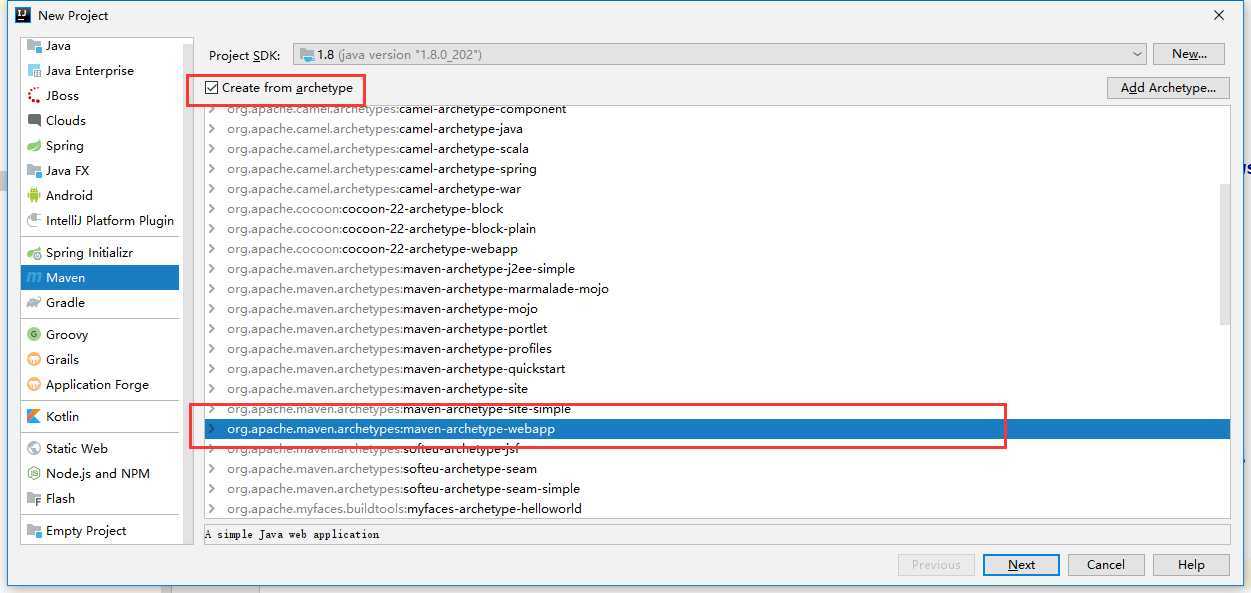This screenshot has height=593, width=1251.
Task: Click the Gradle elephant icon
Action: pyautogui.click(x=34, y=303)
